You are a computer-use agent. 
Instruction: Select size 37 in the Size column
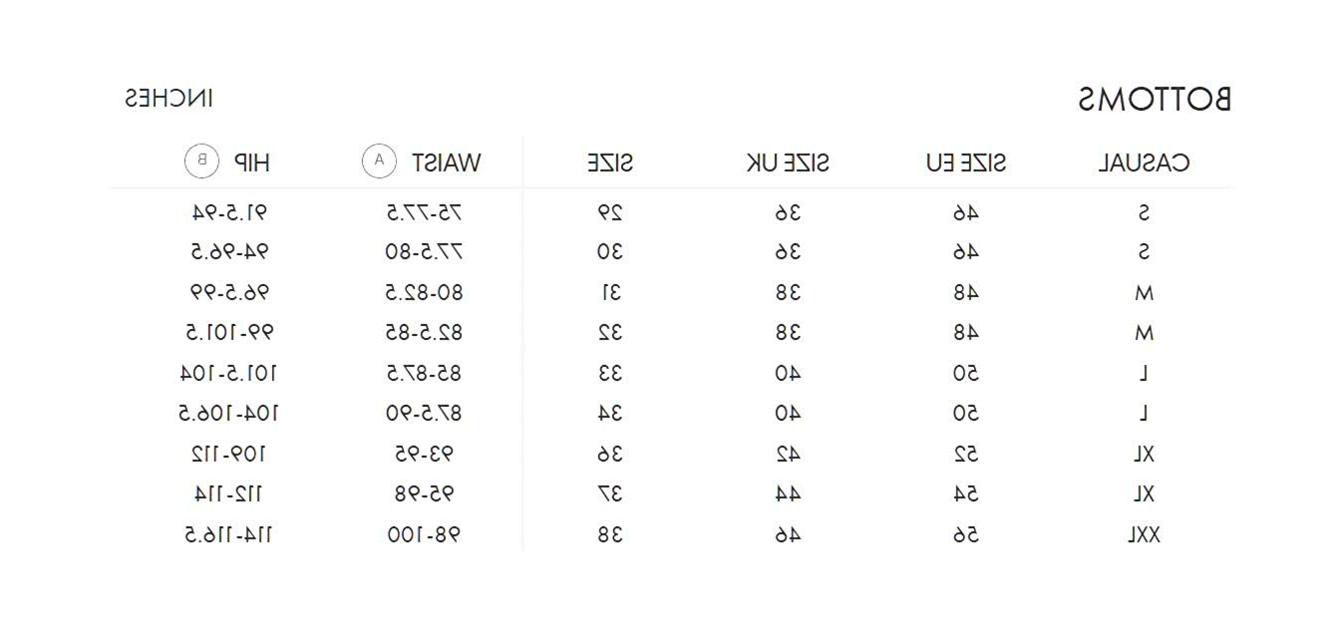(610, 494)
